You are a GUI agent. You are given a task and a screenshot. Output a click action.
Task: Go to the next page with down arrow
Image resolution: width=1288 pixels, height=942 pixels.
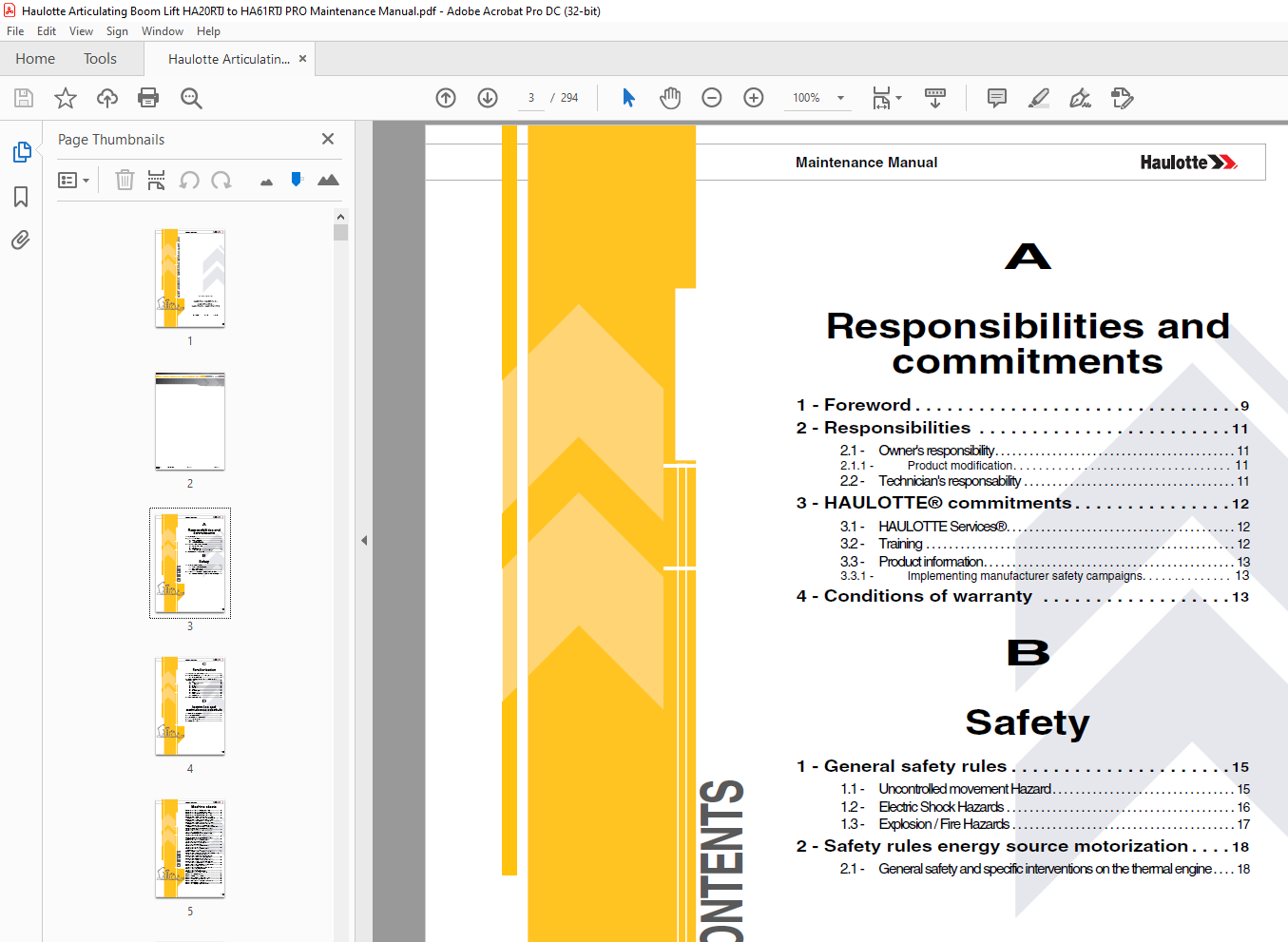coord(488,98)
